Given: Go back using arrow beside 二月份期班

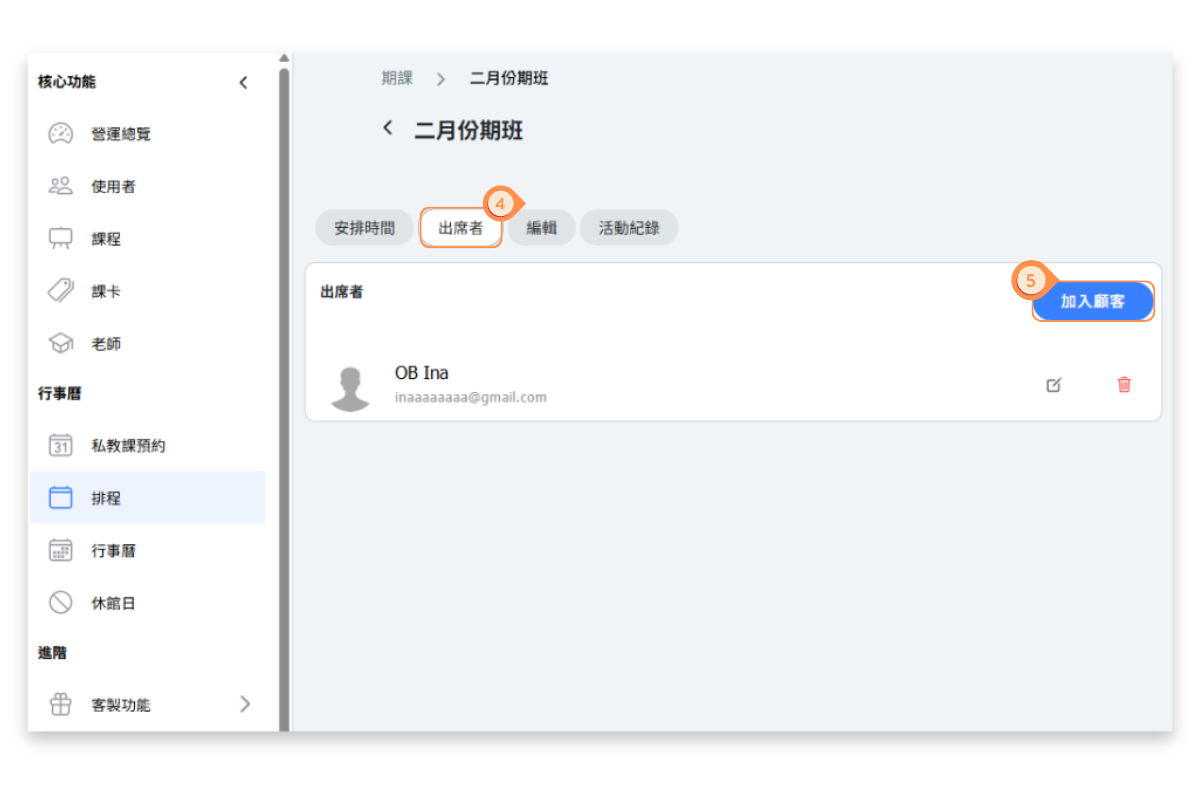Looking at the screenshot, I should point(388,129).
